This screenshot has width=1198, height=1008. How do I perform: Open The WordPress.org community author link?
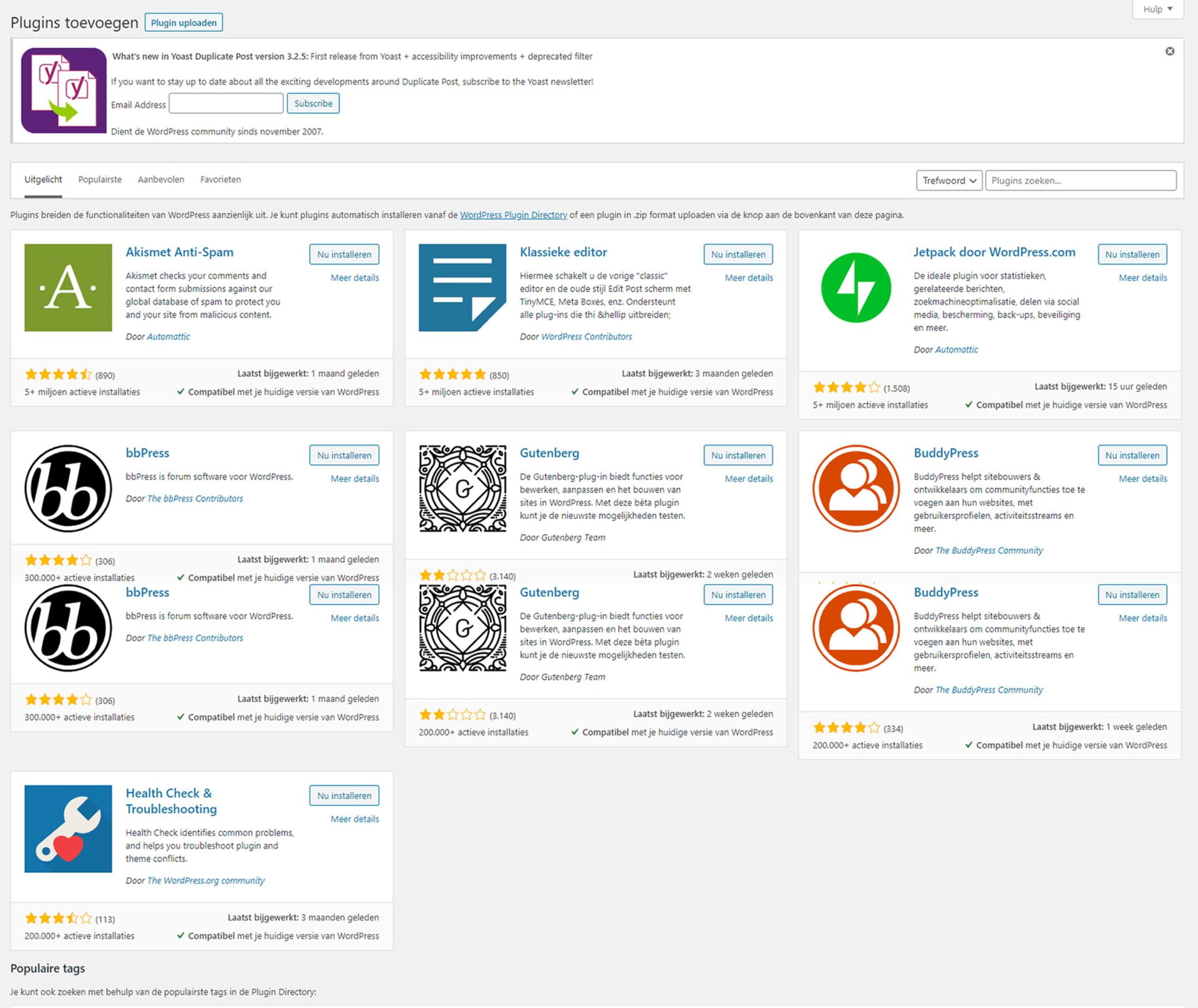pyautogui.click(x=206, y=881)
